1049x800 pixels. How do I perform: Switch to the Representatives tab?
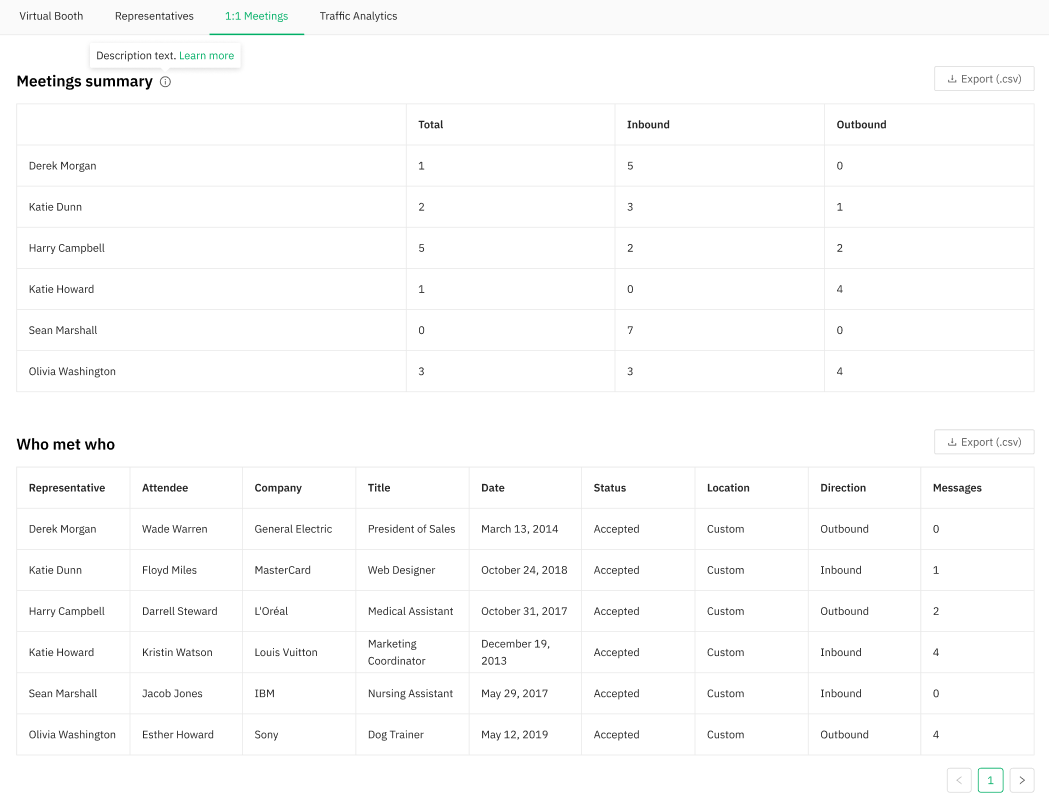[x=154, y=16]
